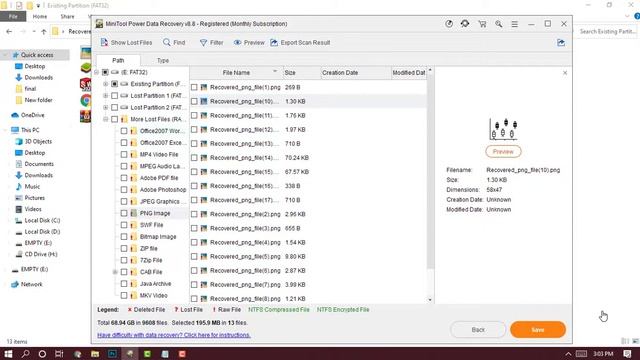
Task: Open the hamburger menu icon
Action: coord(515,24)
